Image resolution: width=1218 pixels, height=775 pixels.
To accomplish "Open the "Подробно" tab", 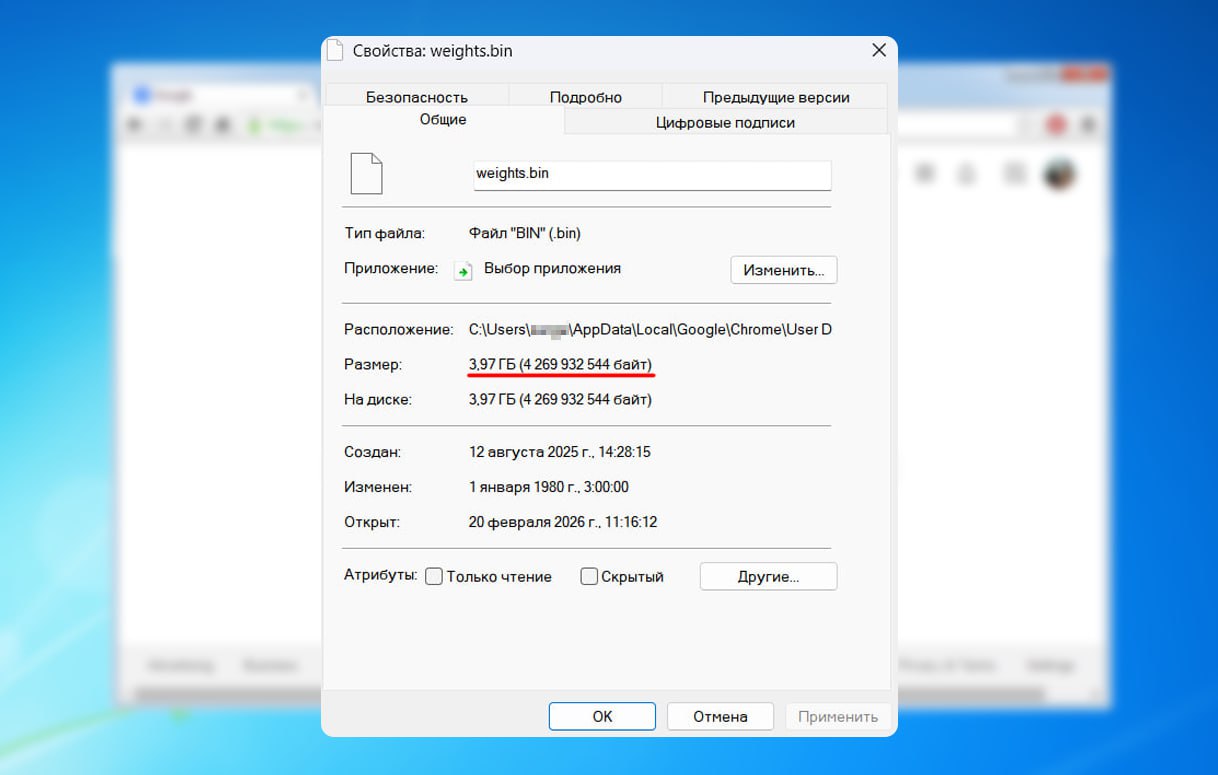I will [x=585, y=97].
